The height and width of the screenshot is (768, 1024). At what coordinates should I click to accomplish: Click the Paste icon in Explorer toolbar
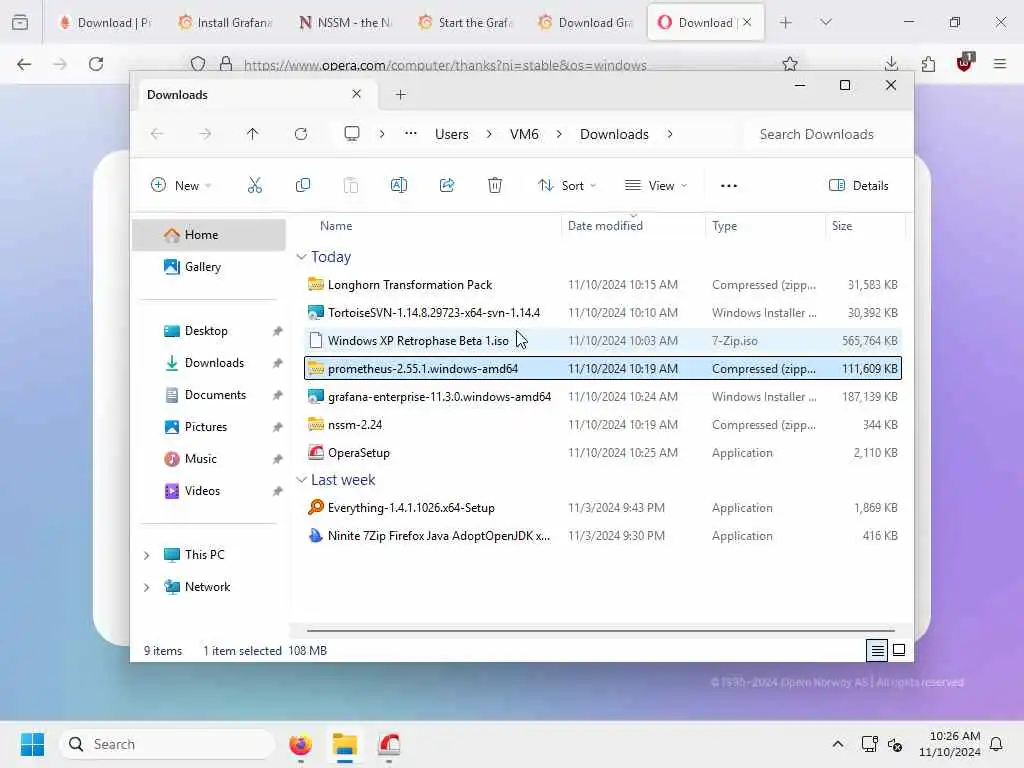[x=351, y=185]
